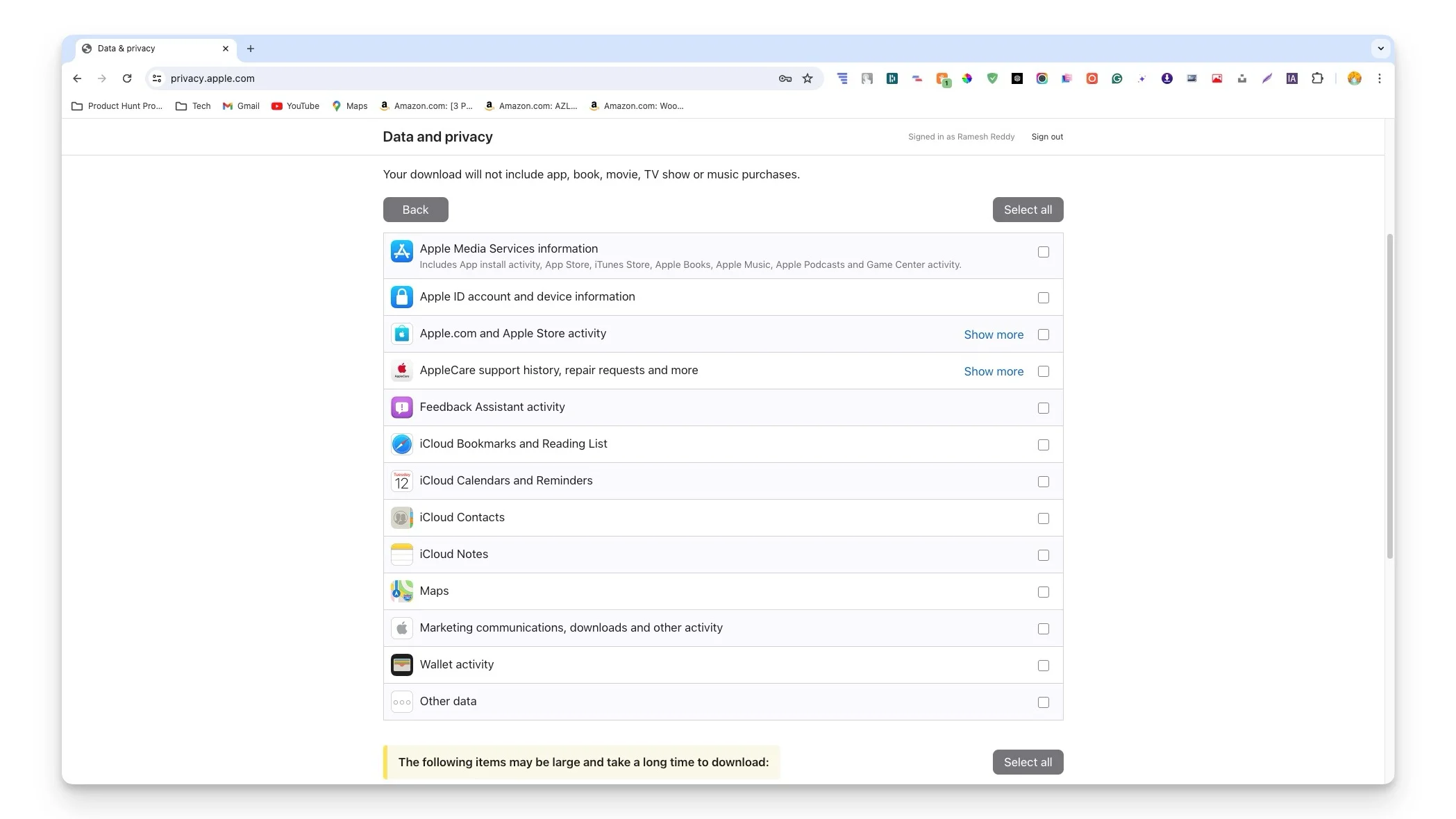Open the Amazon.com: AZL... bookmark
This screenshot has height=819, width=1456.
coord(531,106)
